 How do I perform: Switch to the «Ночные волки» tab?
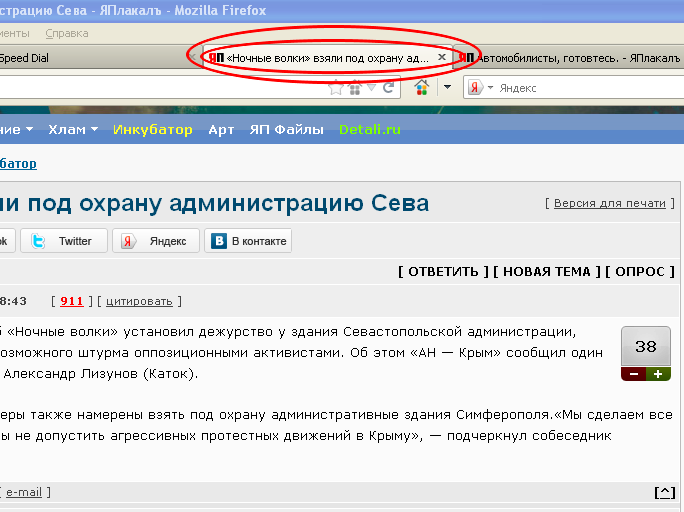(327, 58)
